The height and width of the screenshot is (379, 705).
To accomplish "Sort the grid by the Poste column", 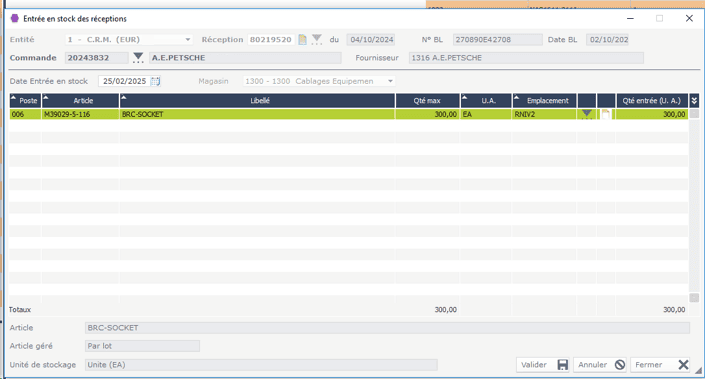I will (25, 101).
